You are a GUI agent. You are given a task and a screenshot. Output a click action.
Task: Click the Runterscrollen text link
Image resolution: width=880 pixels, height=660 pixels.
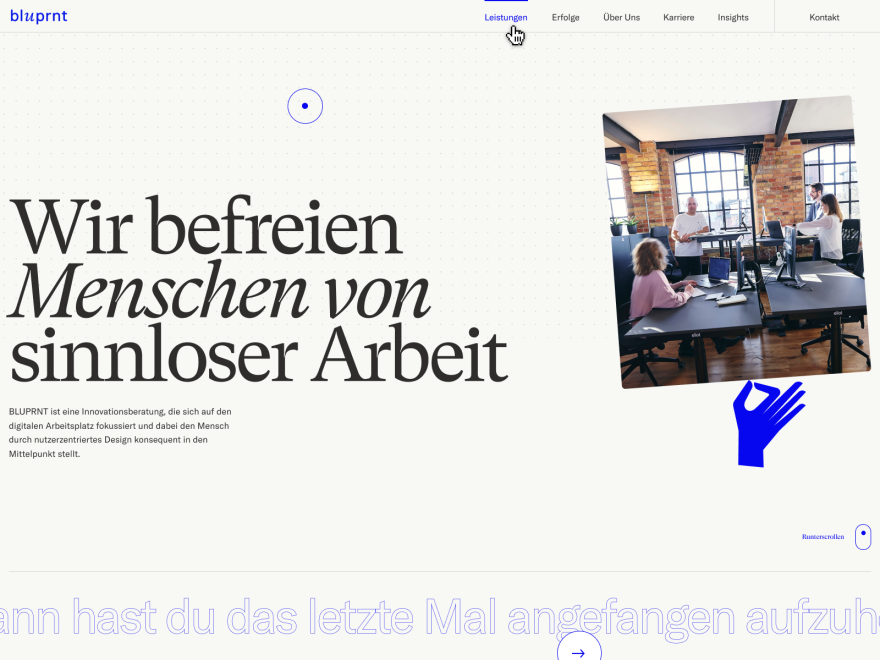coord(823,537)
